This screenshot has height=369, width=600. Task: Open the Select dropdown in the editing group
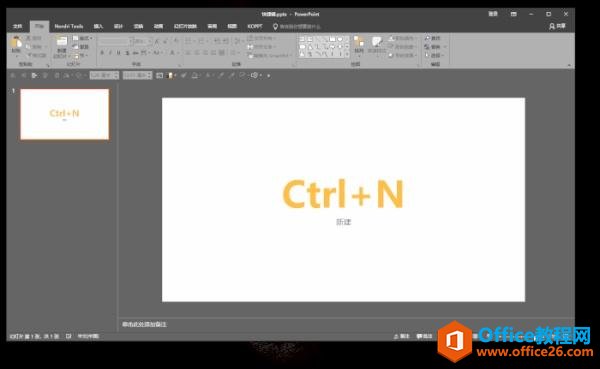pos(434,55)
